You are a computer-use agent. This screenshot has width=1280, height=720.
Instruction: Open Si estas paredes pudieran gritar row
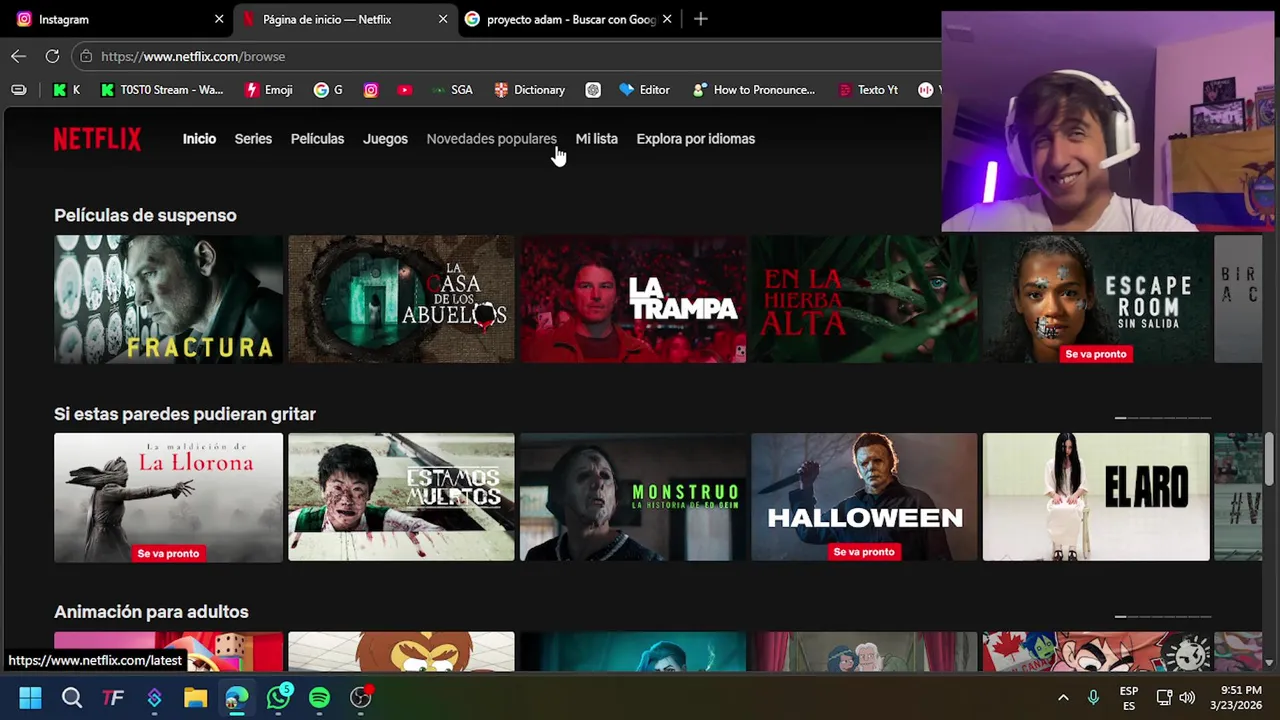click(185, 414)
